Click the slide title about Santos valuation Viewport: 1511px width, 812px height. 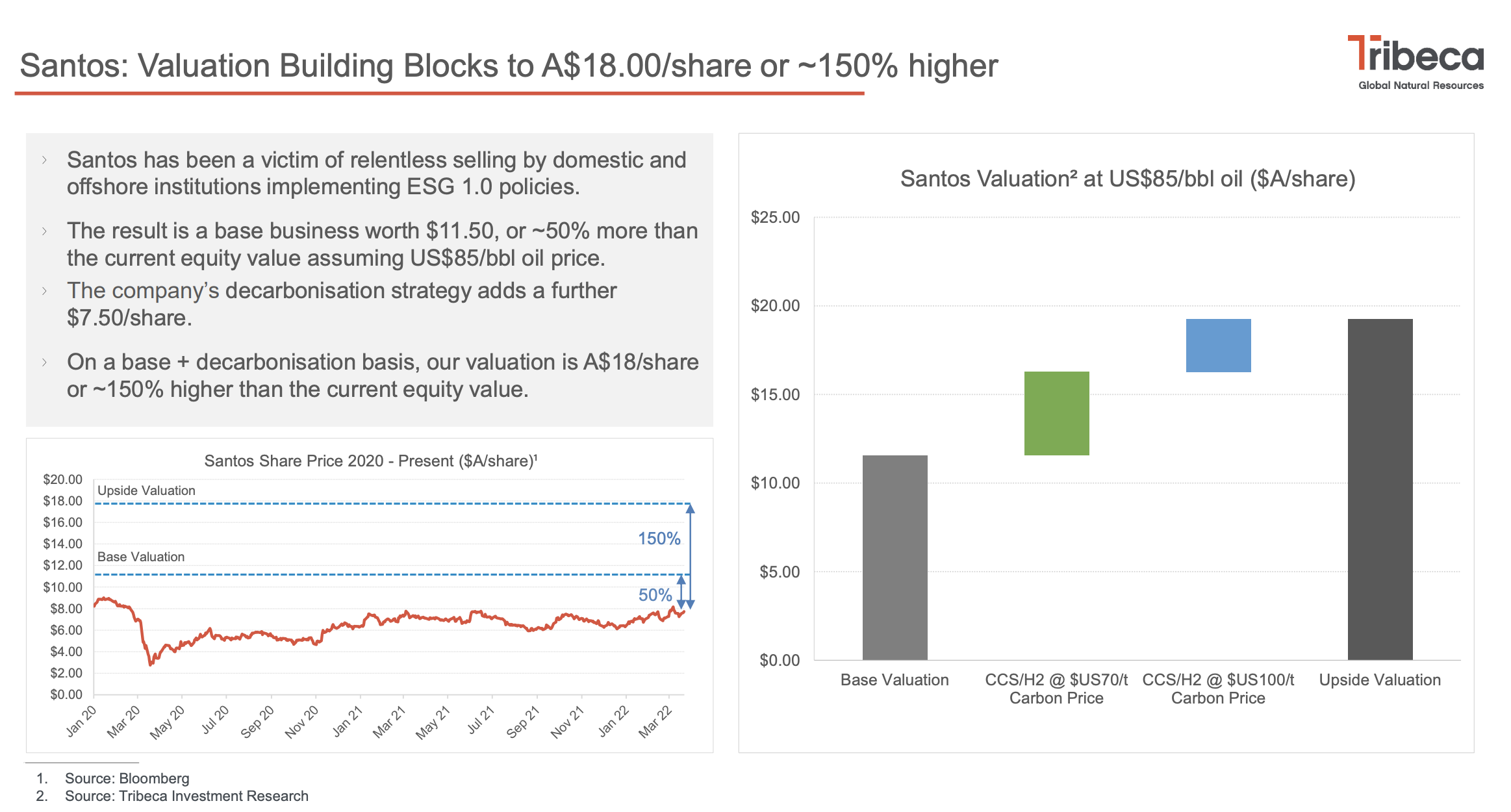pyautogui.click(x=508, y=66)
